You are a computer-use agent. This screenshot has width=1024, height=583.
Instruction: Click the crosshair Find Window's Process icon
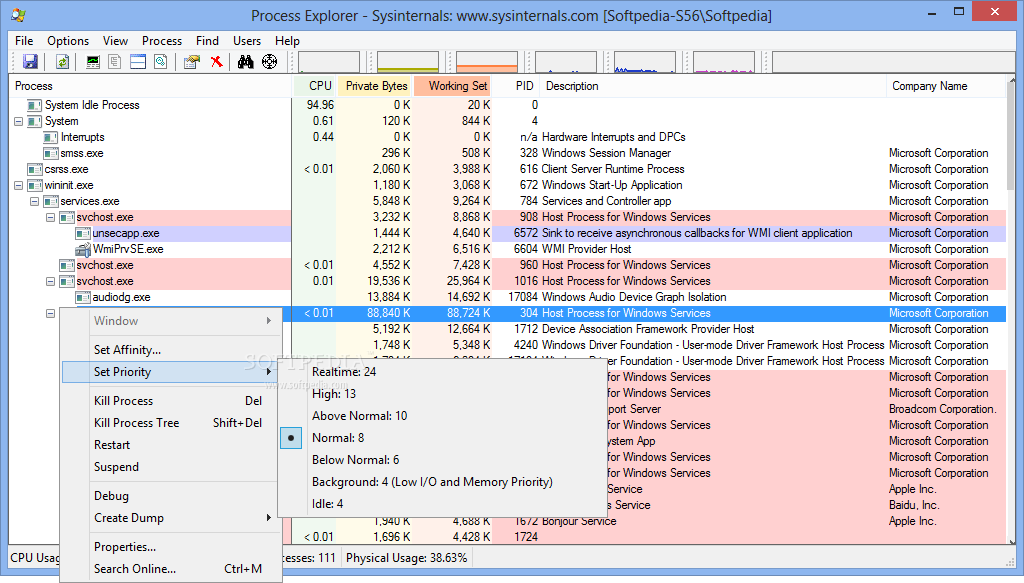click(269, 61)
